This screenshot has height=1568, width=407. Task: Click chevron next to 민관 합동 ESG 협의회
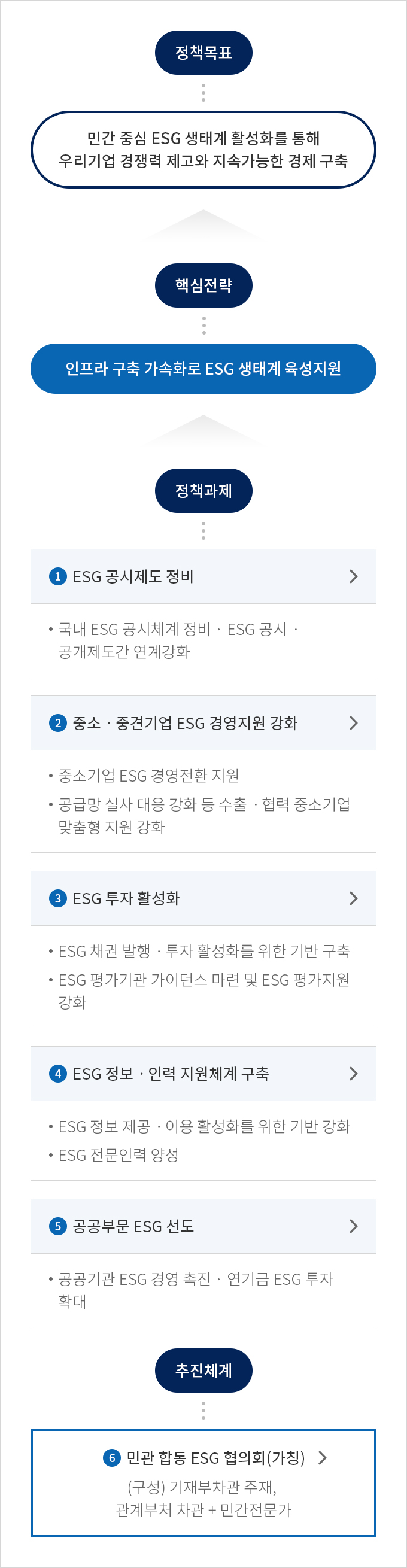[x=323, y=1458]
